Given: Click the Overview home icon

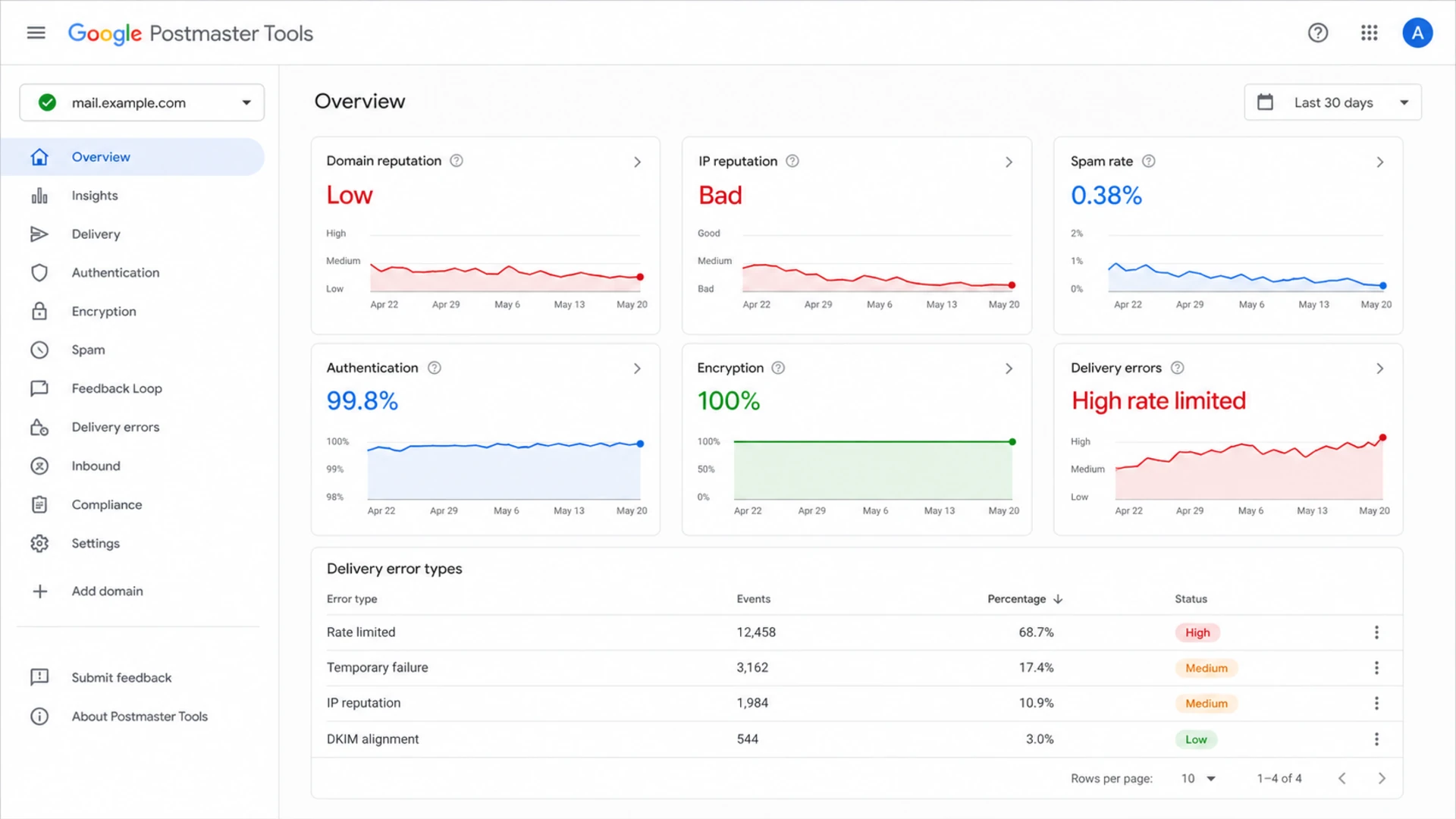Looking at the screenshot, I should 39,157.
